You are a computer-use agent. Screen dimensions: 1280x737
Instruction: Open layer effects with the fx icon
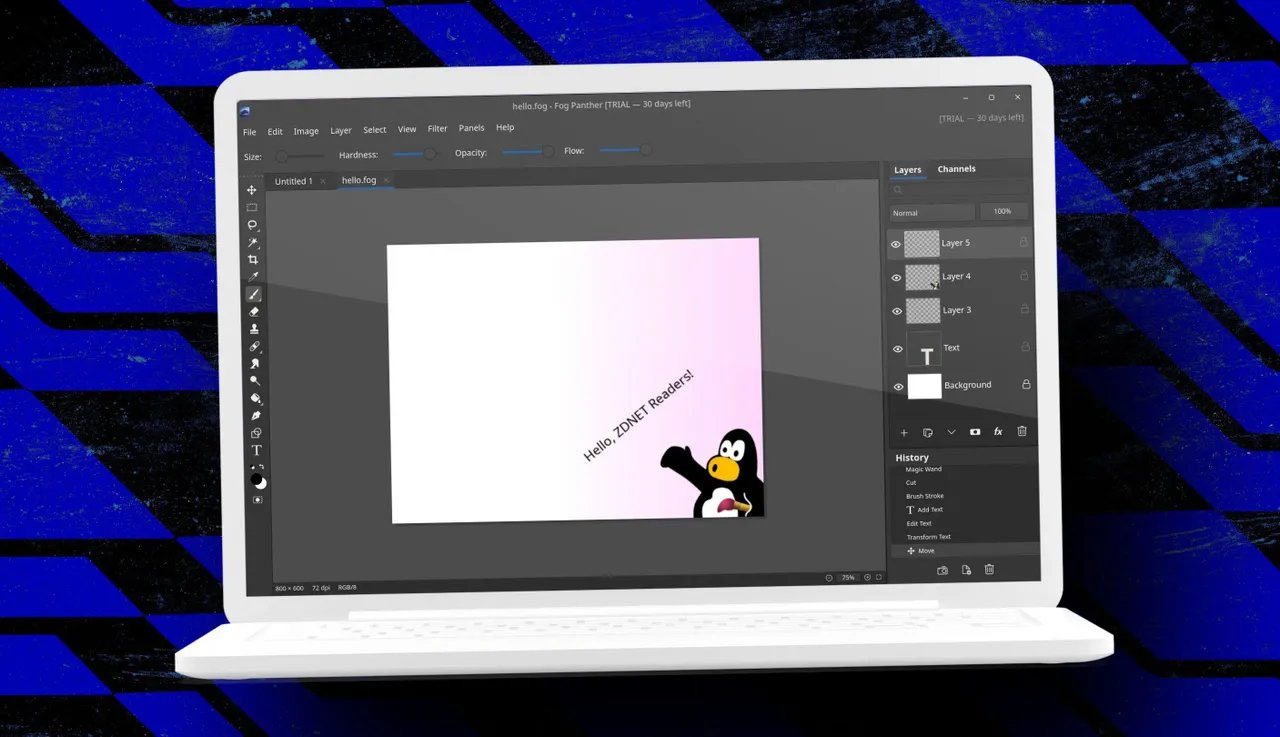click(997, 431)
